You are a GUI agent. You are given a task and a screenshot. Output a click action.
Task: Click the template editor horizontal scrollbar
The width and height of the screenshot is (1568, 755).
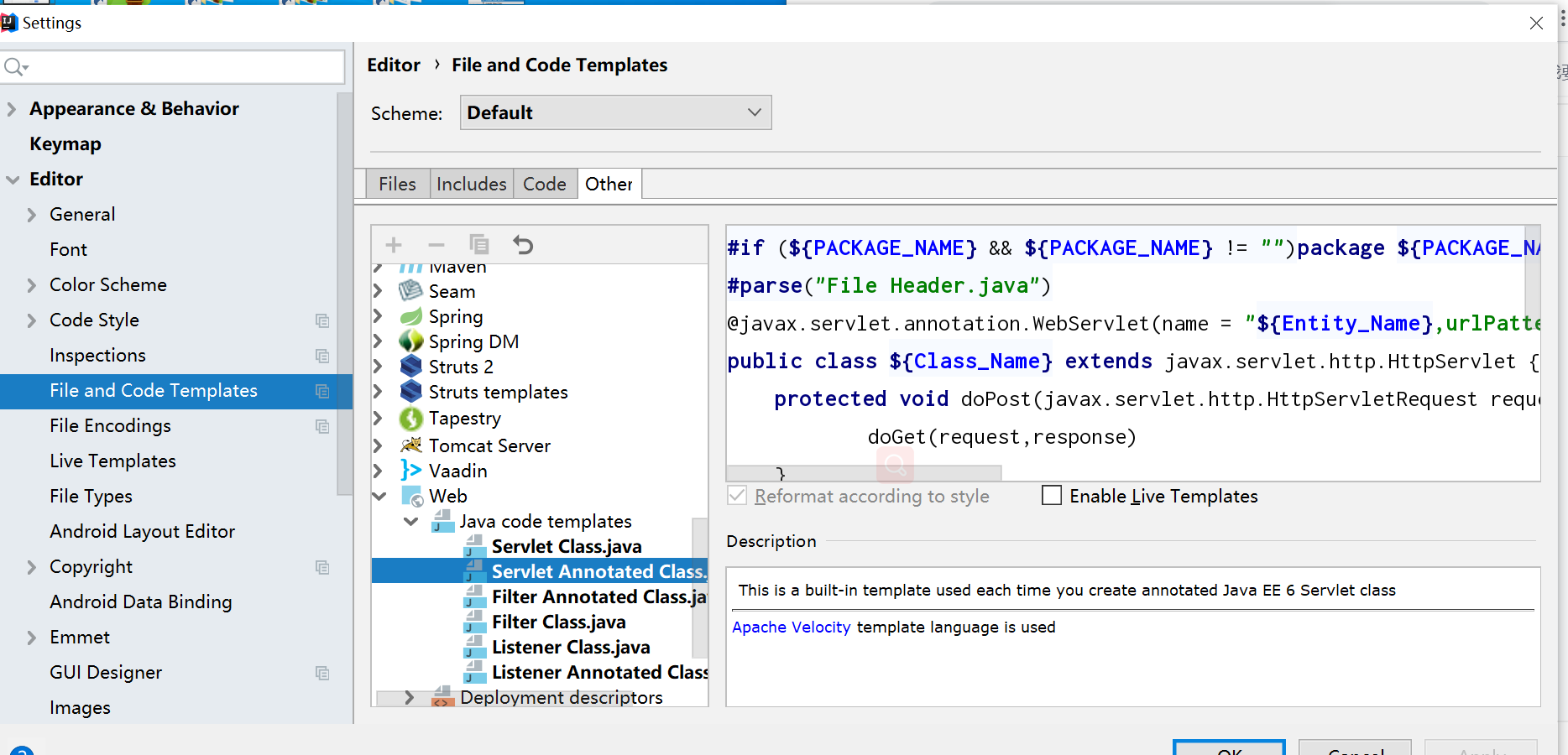(864, 473)
